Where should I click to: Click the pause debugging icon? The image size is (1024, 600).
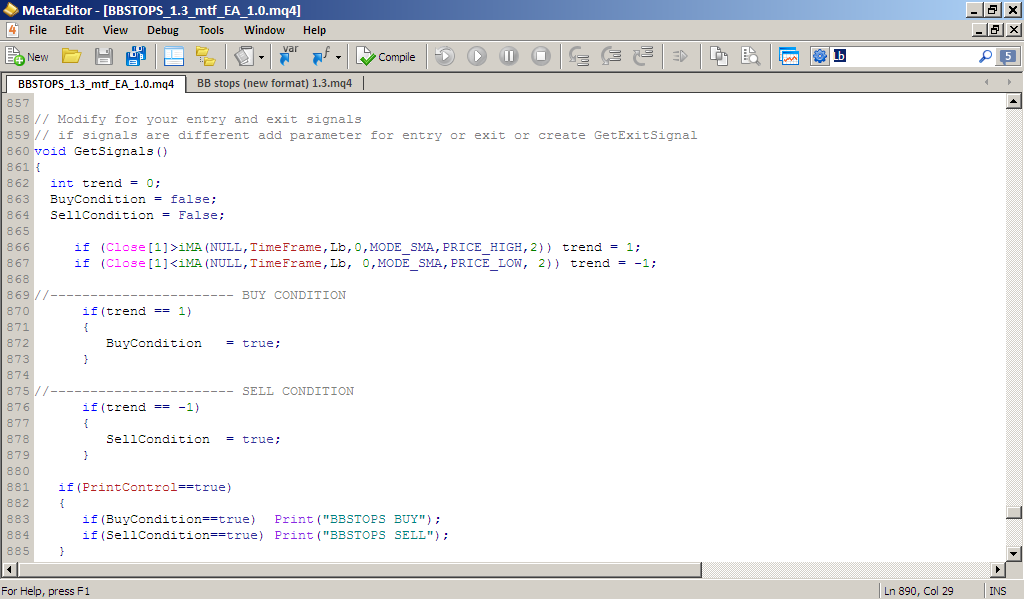509,57
